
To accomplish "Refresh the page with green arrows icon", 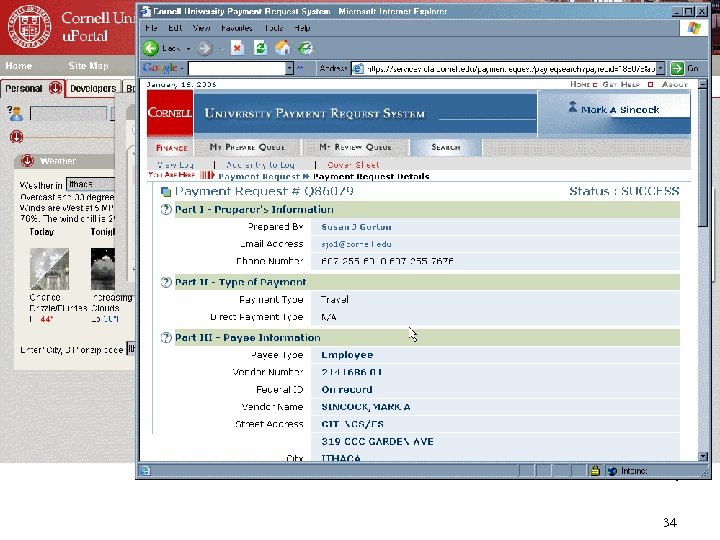I will 260,48.
